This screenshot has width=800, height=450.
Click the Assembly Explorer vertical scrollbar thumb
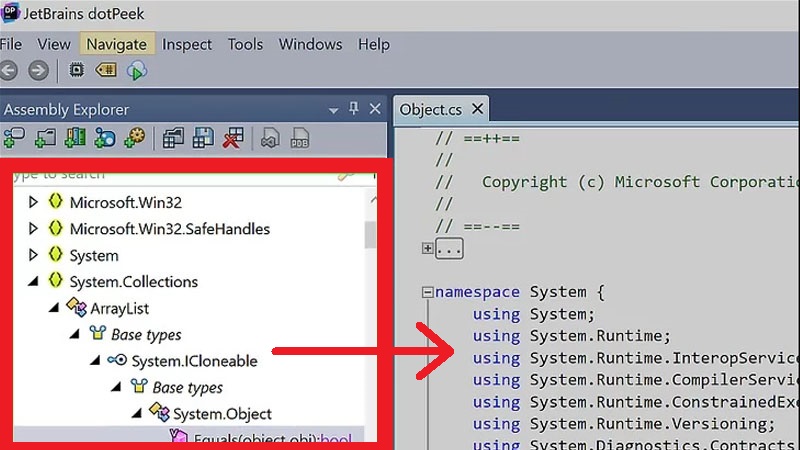pos(370,235)
